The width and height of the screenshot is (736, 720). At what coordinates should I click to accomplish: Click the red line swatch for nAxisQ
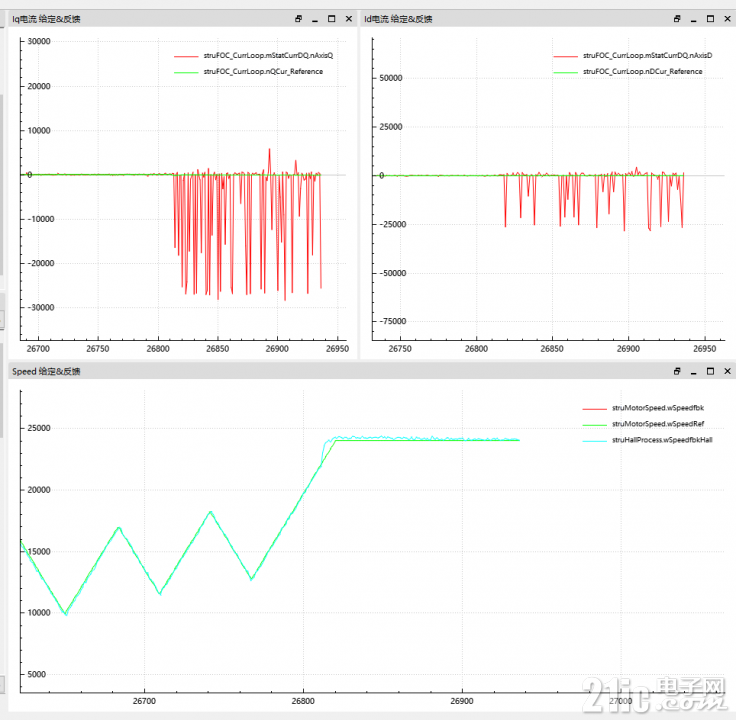pos(186,56)
